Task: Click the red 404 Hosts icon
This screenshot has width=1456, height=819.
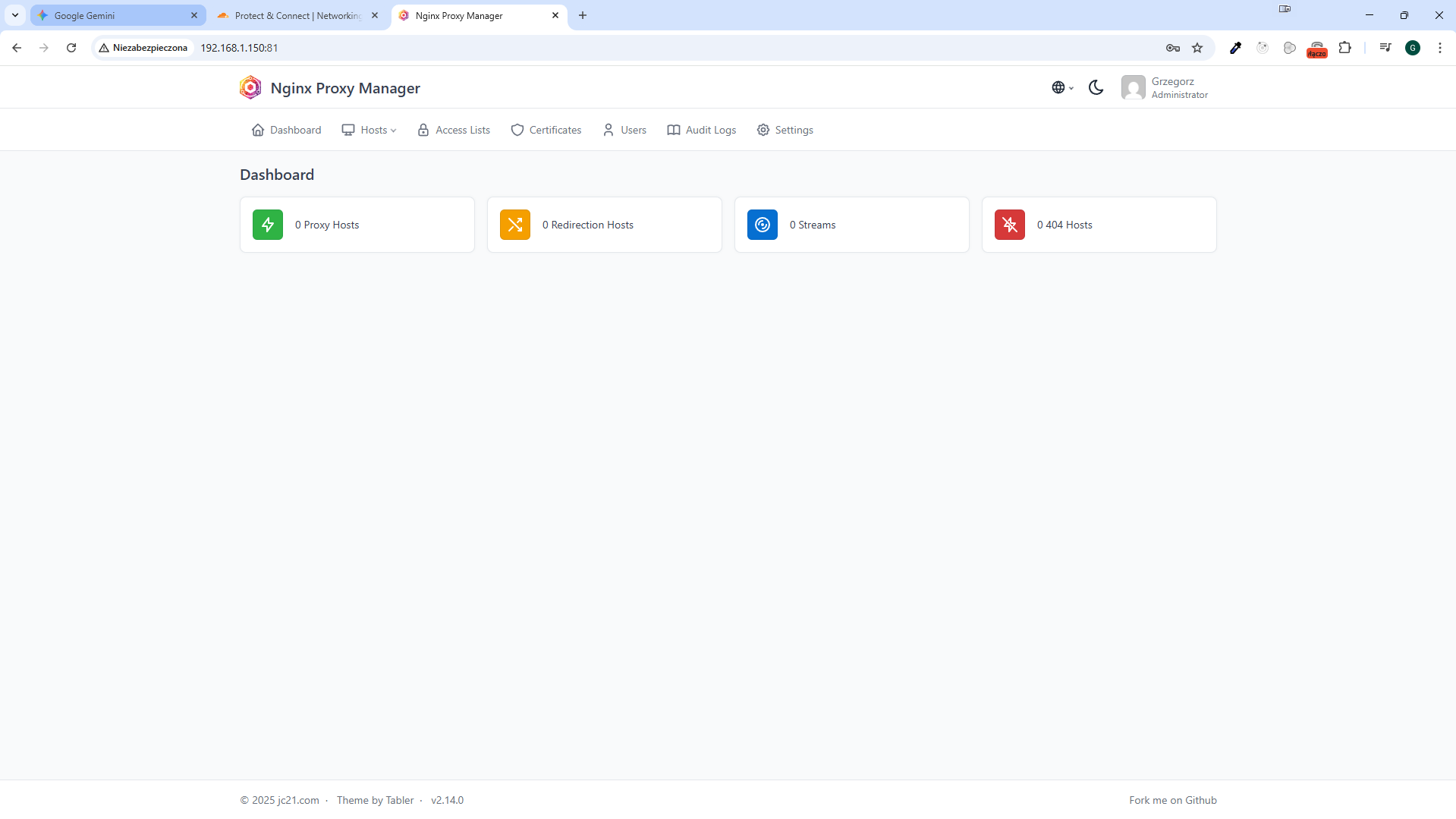Action: coord(1010,225)
